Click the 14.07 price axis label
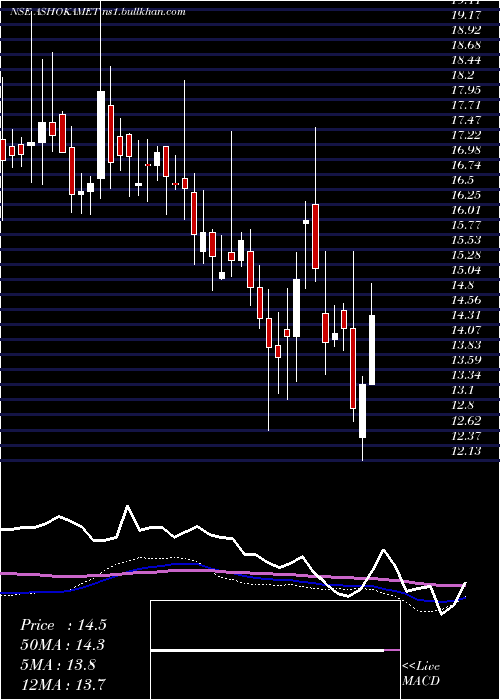500x700 pixels. [466, 330]
